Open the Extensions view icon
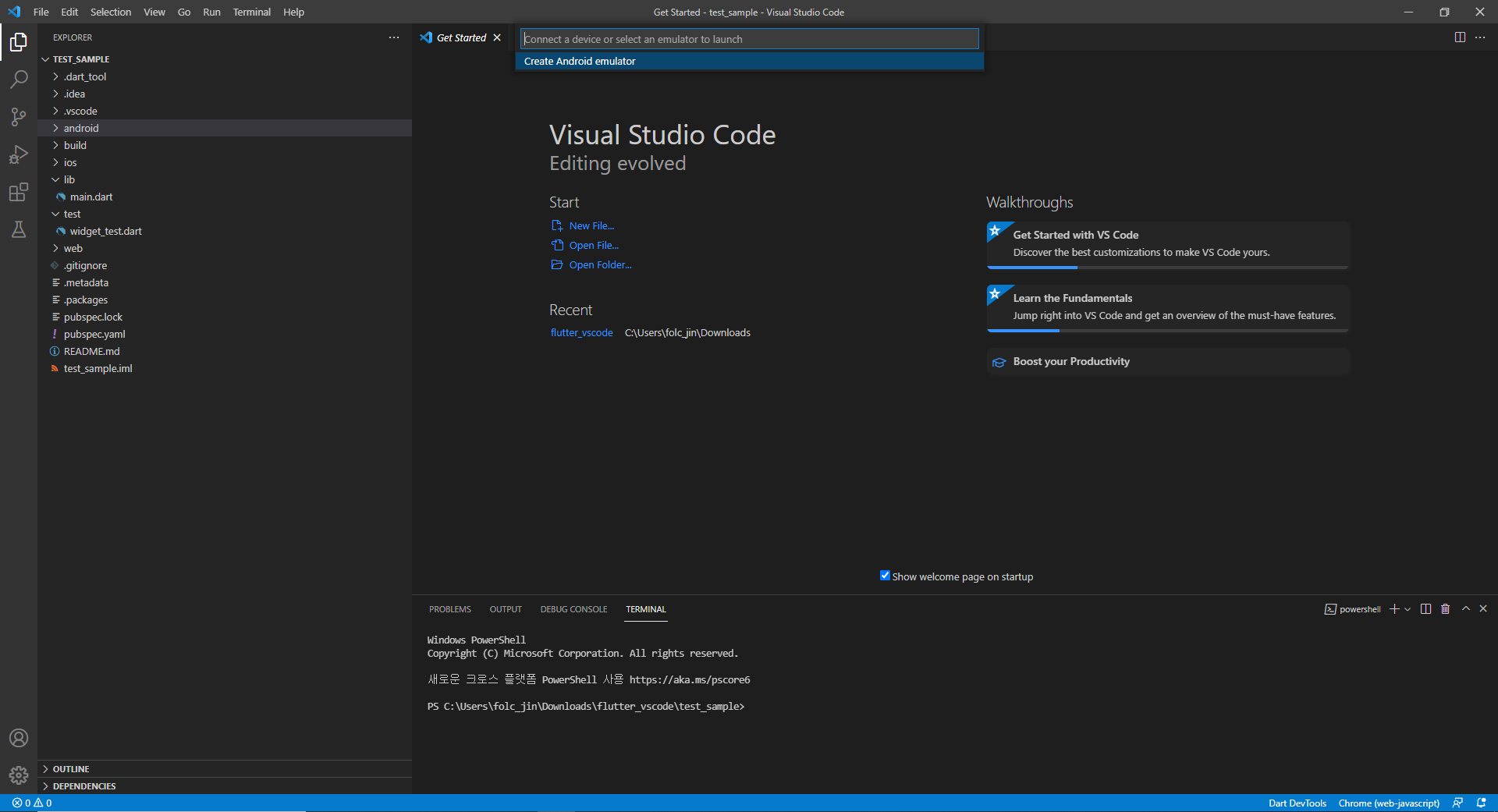Image resolution: width=1498 pixels, height=812 pixels. point(19,192)
